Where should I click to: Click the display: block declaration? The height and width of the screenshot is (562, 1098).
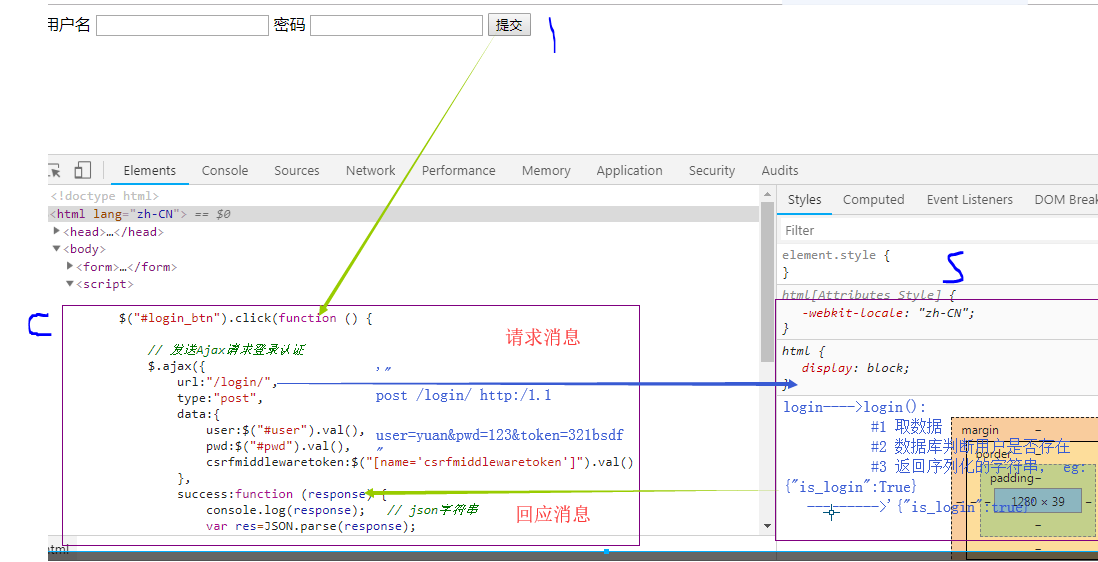(x=856, y=367)
